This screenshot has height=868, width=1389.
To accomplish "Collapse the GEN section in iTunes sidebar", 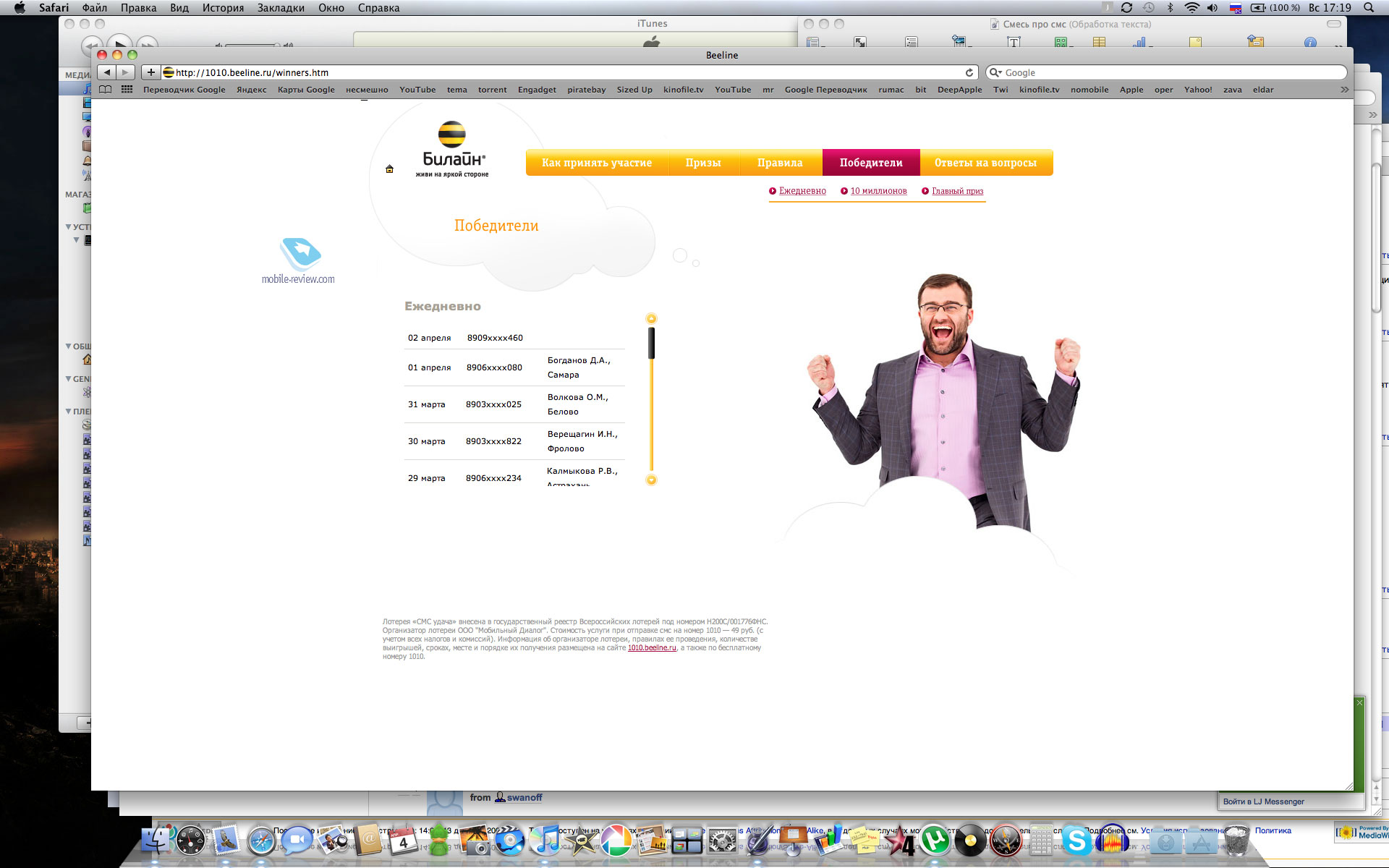I will (69, 379).
